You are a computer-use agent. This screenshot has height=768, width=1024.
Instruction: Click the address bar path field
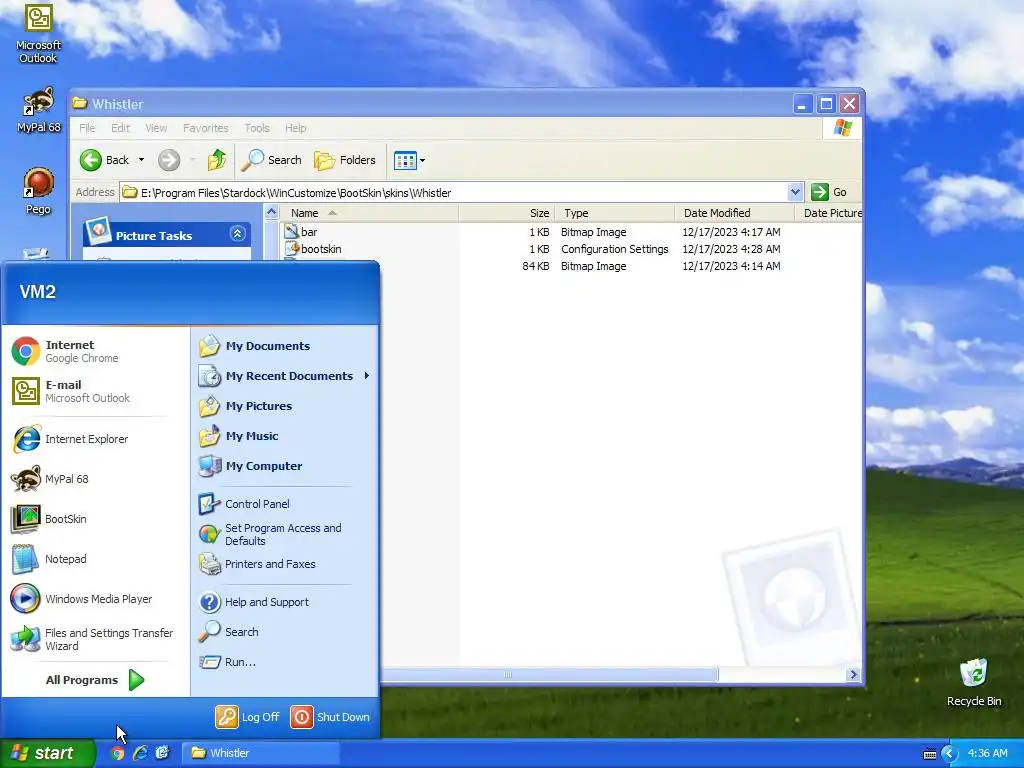pos(455,193)
